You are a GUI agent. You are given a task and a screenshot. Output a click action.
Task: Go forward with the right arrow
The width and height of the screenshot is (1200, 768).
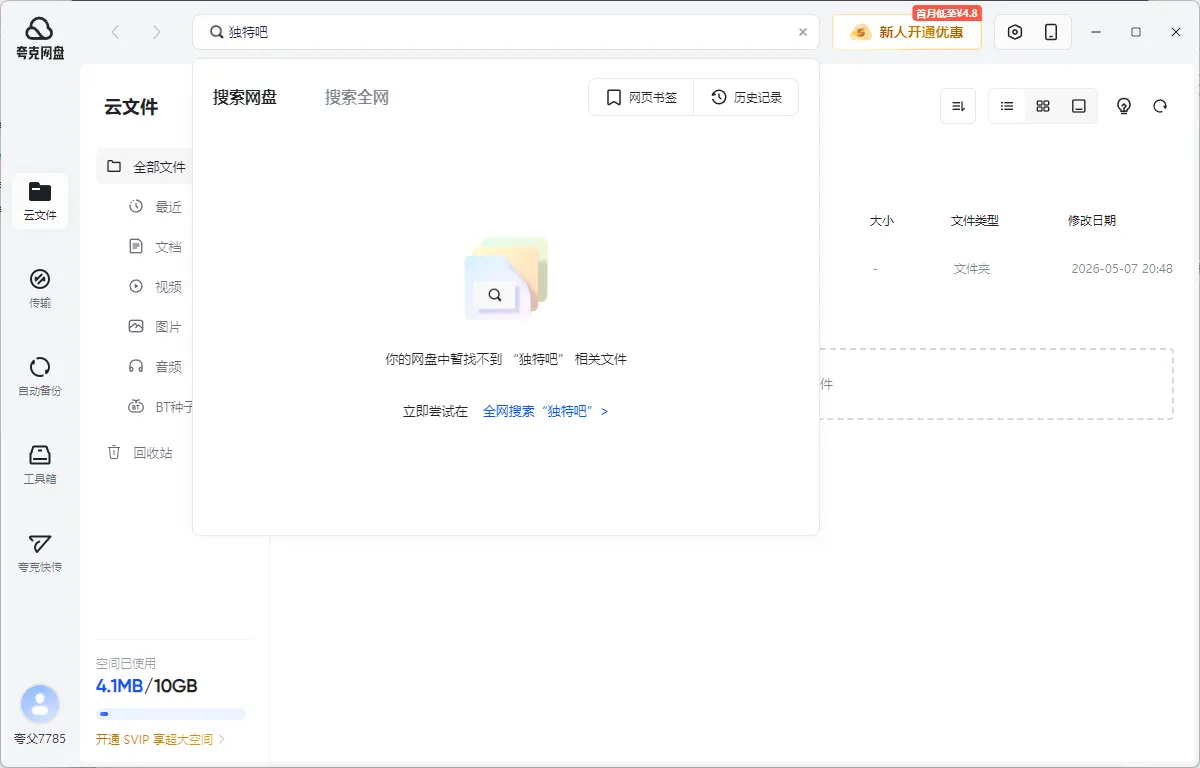156,32
